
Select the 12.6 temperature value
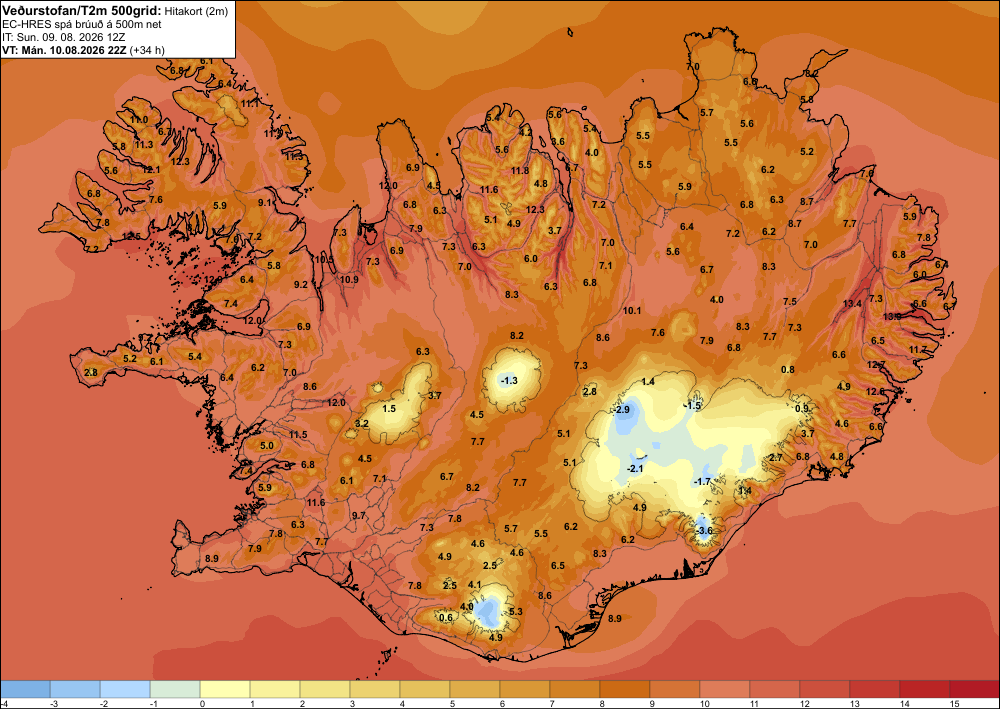point(875,391)
